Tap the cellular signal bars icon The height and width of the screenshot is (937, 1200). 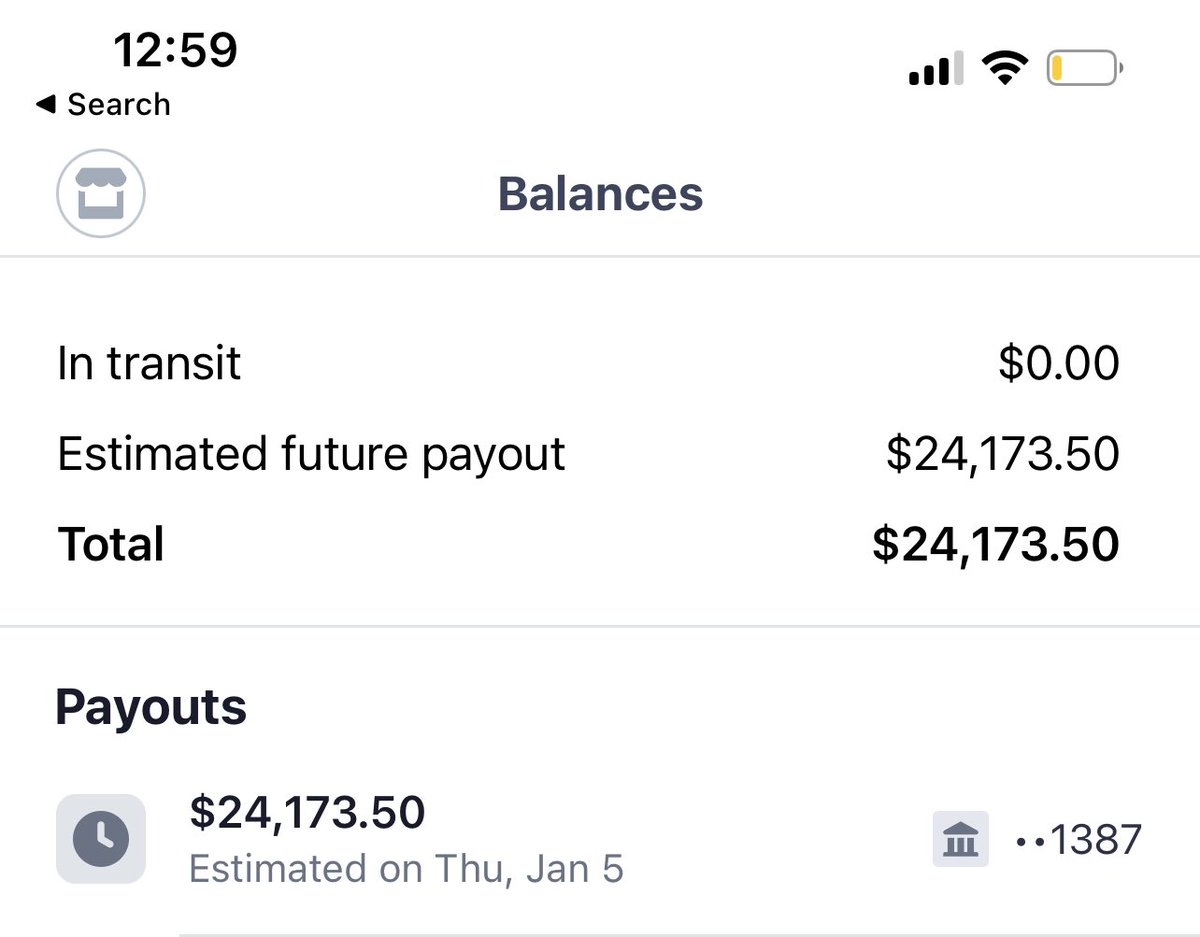[x=936, y=69]
